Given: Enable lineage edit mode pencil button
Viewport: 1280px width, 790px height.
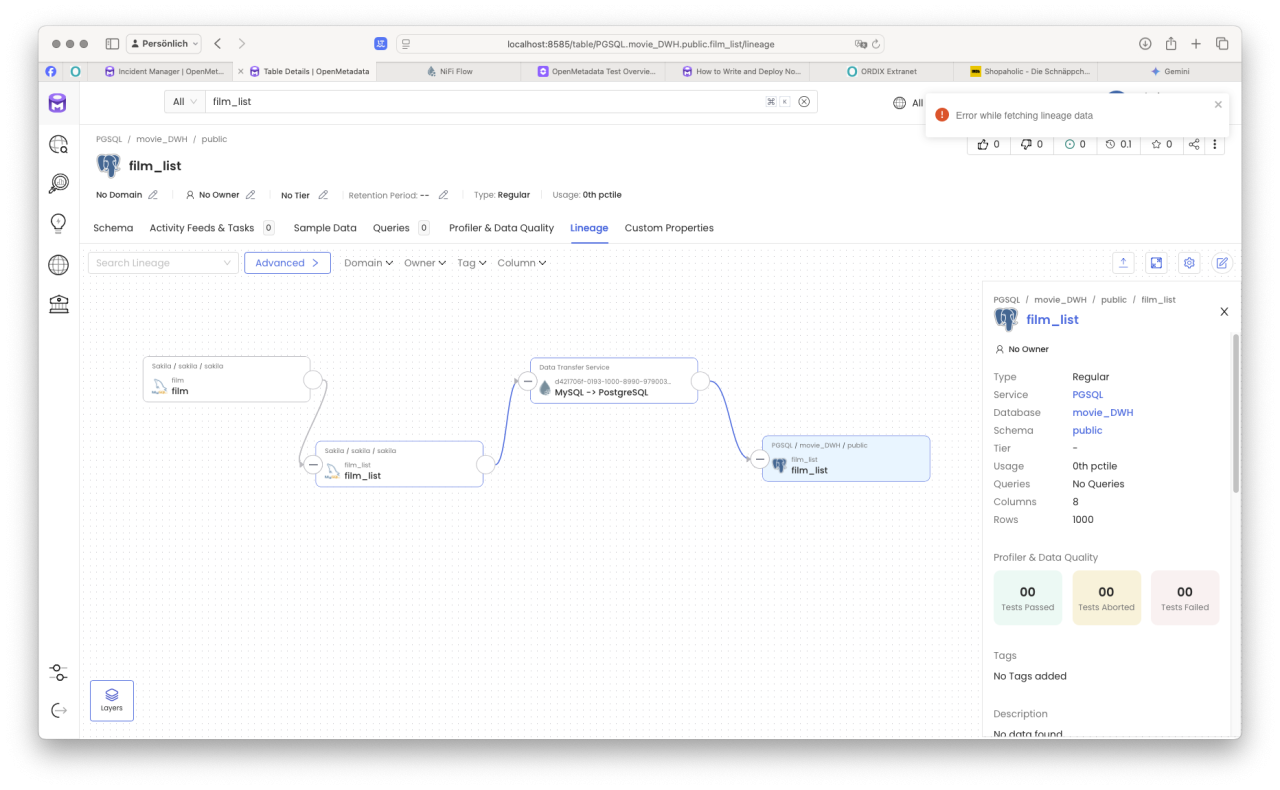Looking at the screenshot, I should [x=1222, y=263].
